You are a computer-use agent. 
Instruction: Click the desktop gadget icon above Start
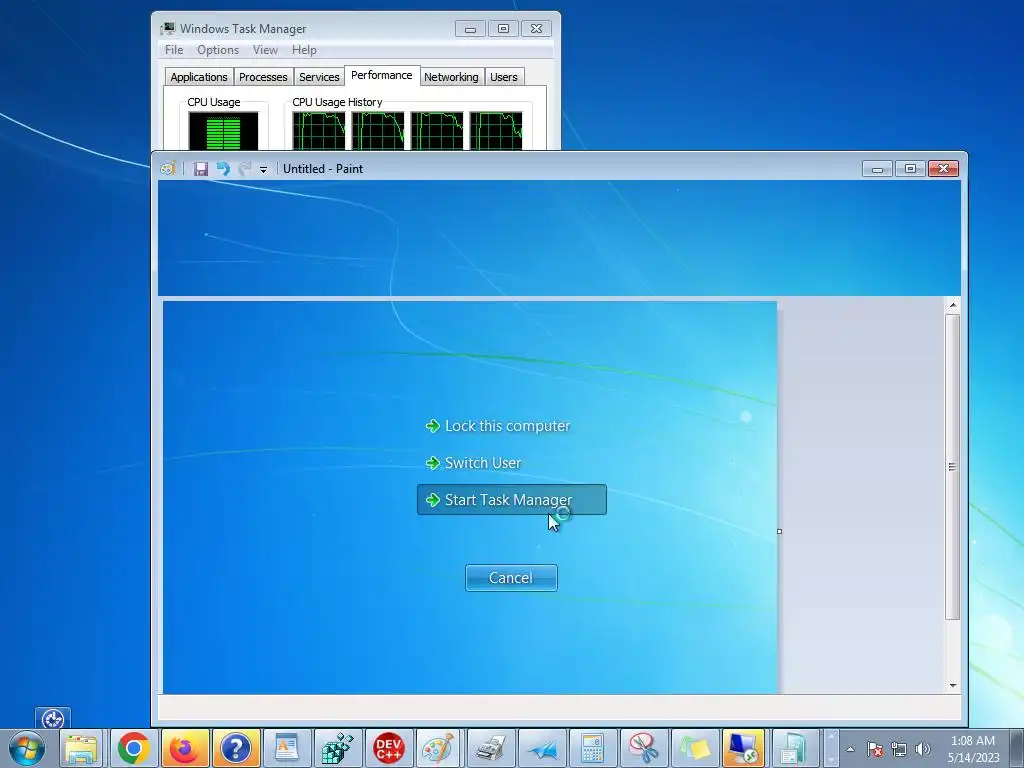point(53,718)
